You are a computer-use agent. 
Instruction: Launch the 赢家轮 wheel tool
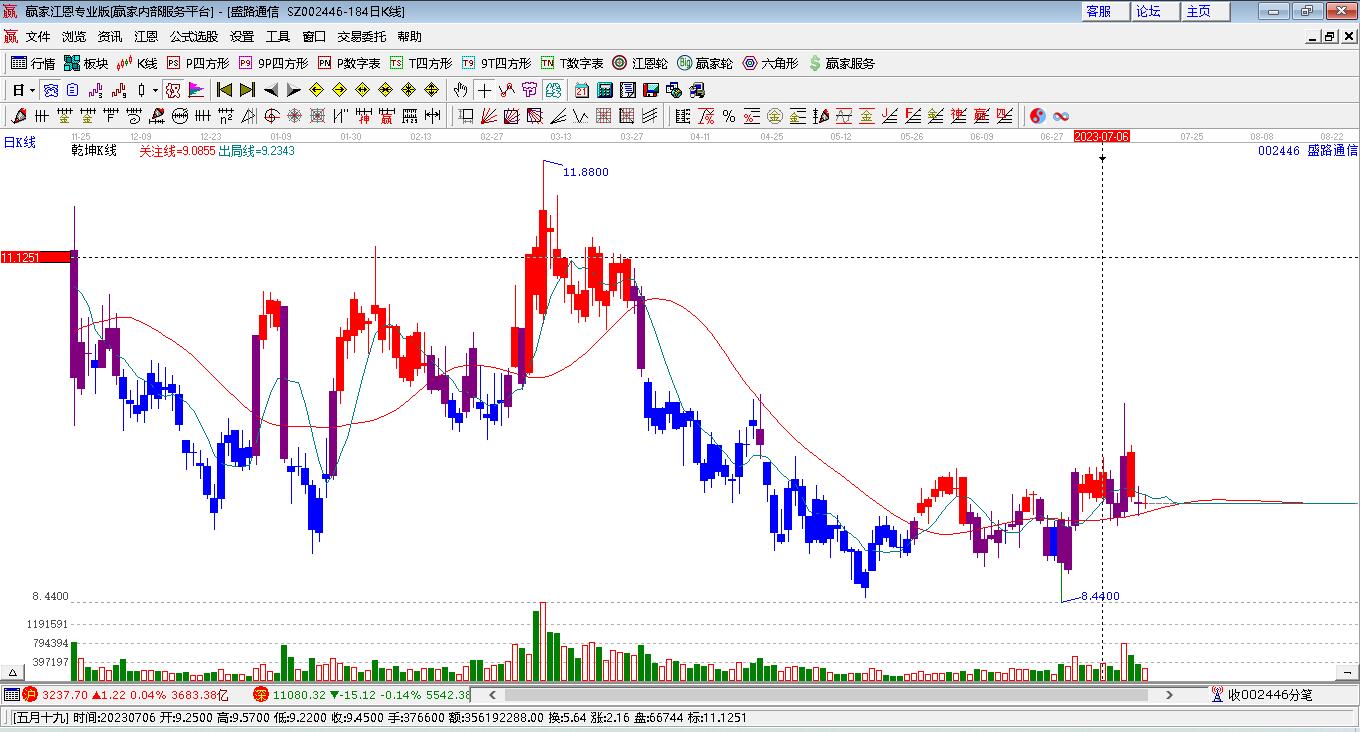pos(705,63)
